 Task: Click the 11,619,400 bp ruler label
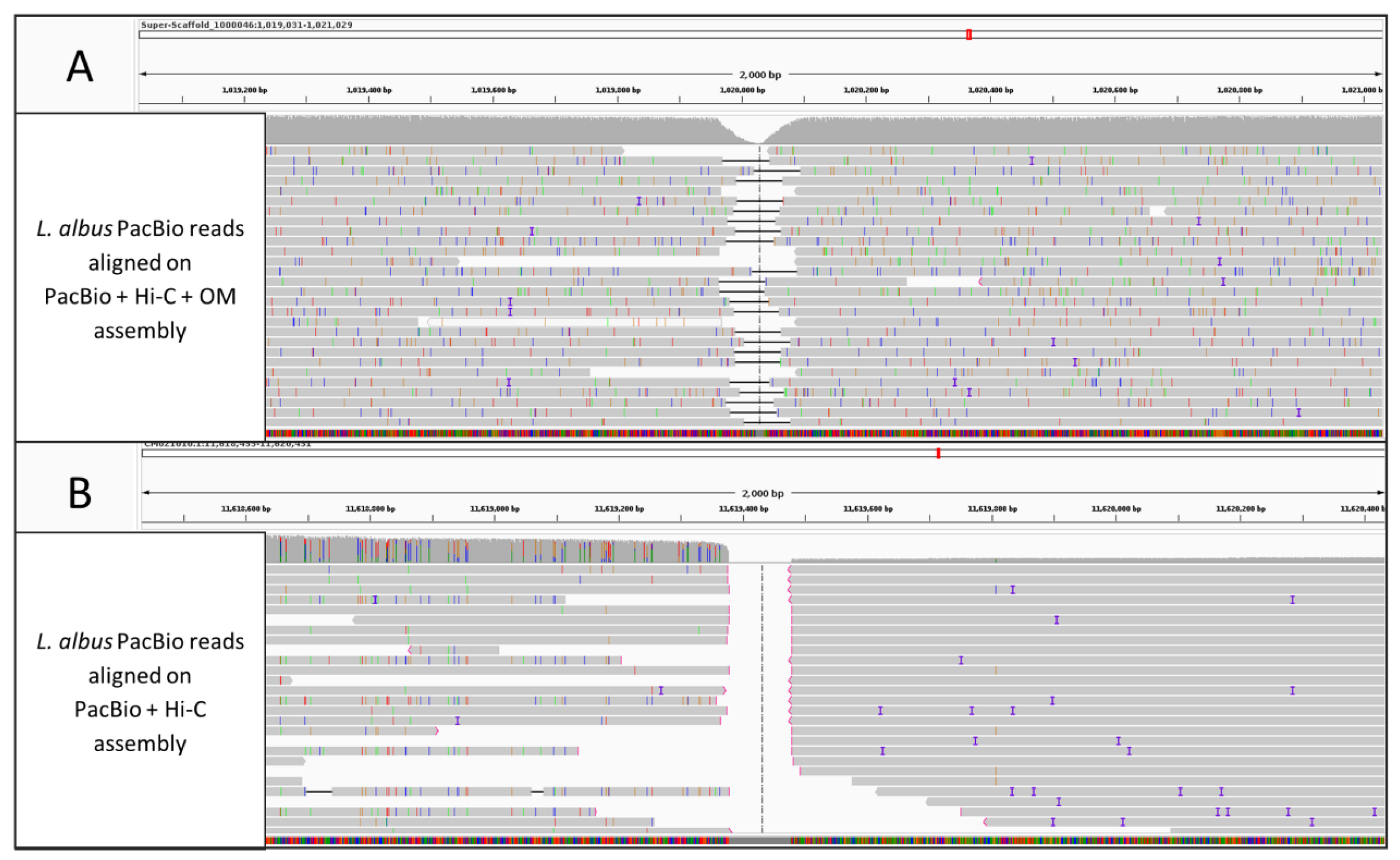[743, 509]
